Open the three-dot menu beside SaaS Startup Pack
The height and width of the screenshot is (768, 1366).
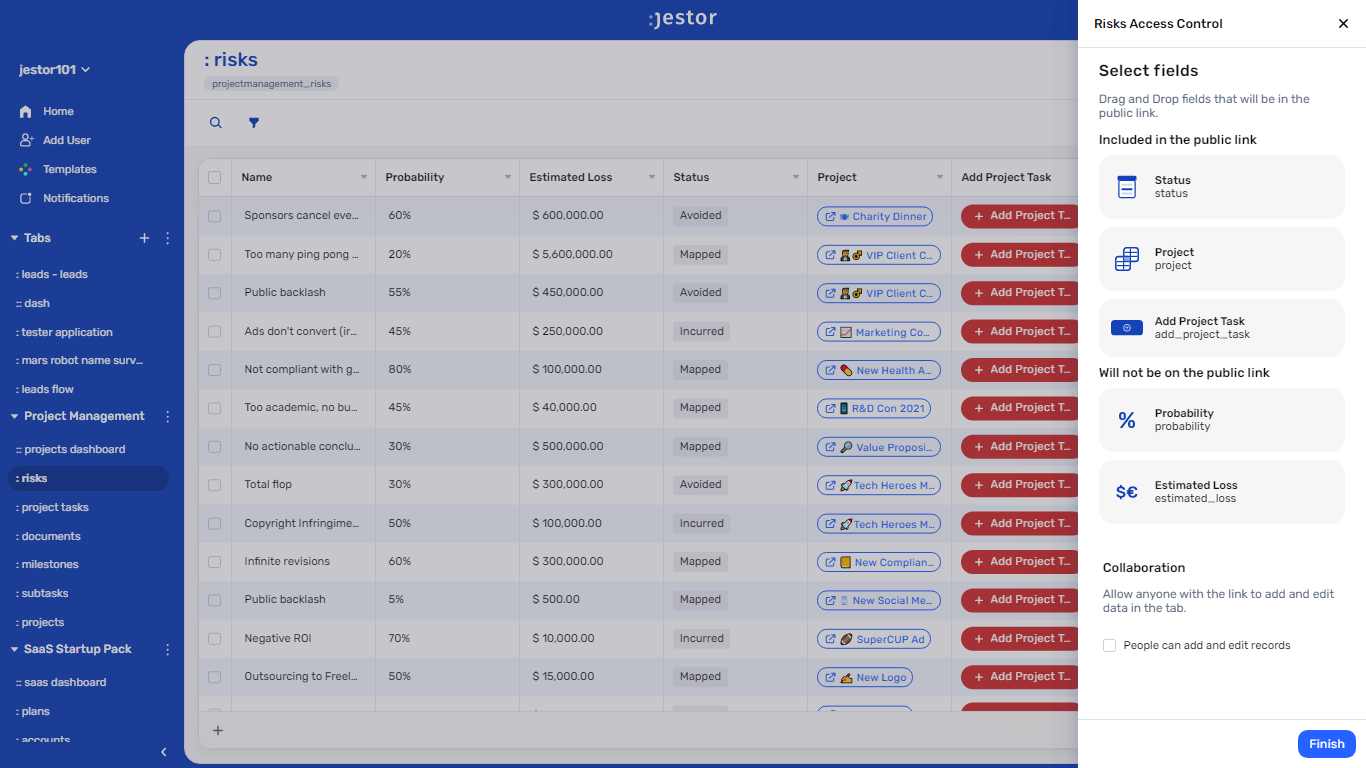click(x=168, y=649)
